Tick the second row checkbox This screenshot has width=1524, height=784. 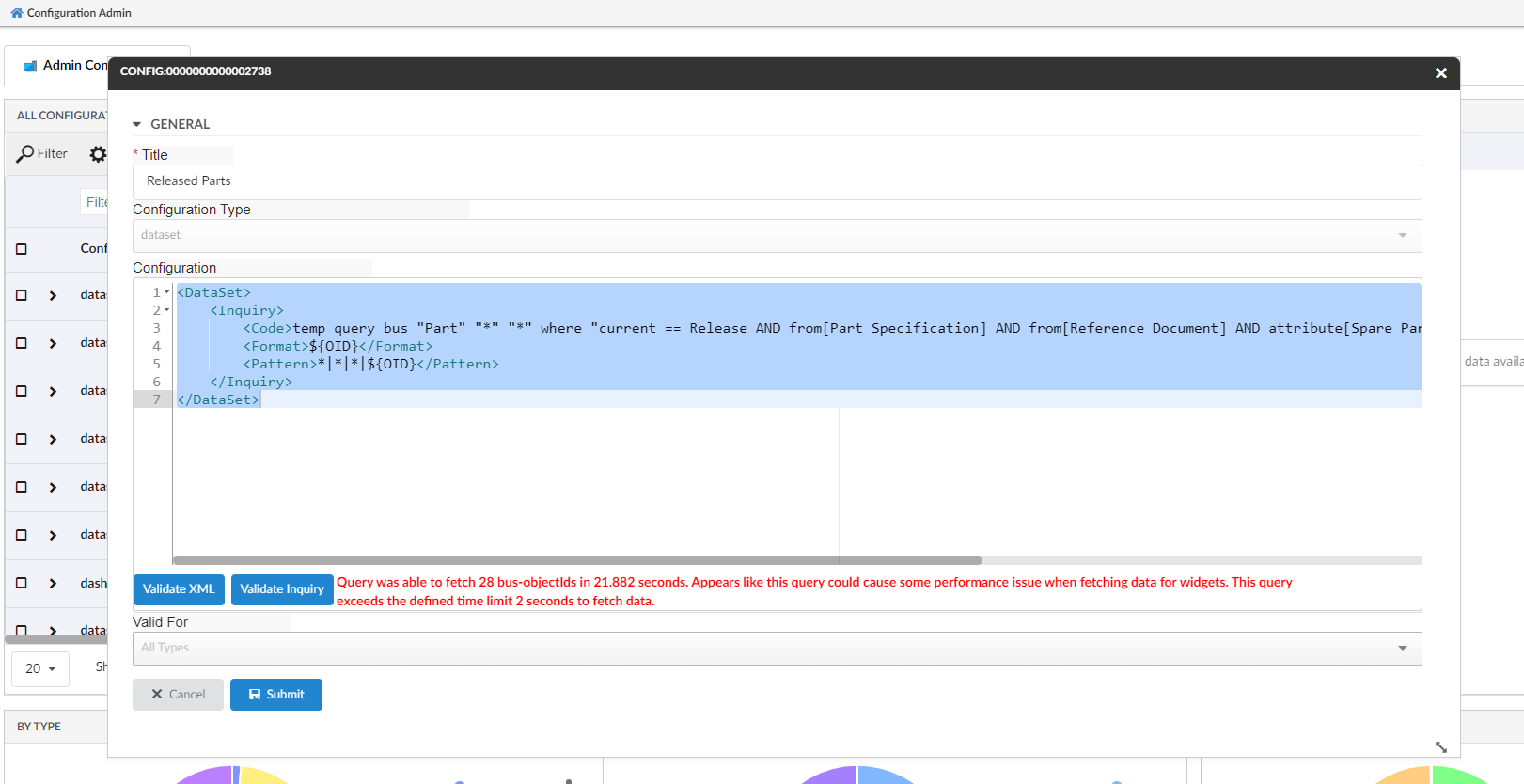[22, 343]
